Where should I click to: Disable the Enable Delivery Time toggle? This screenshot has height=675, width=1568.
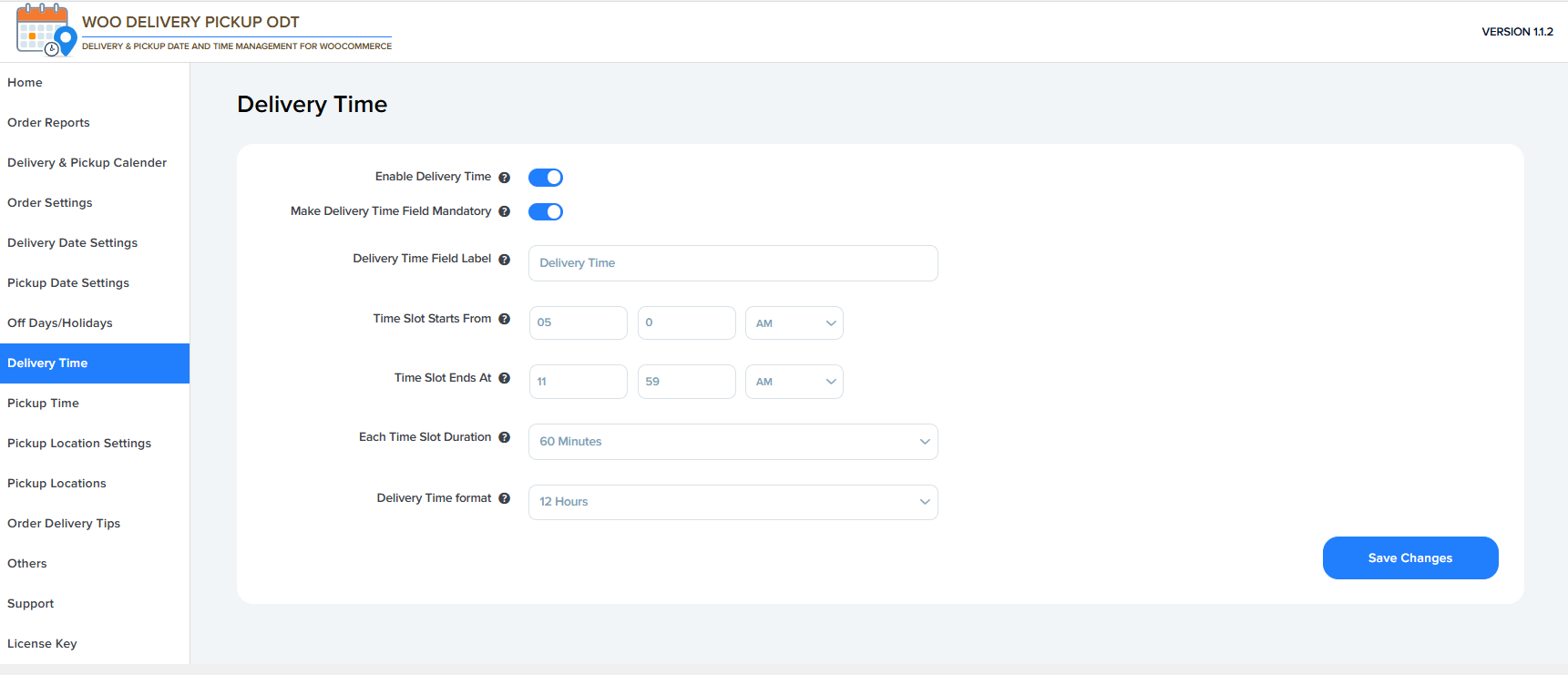546,178
